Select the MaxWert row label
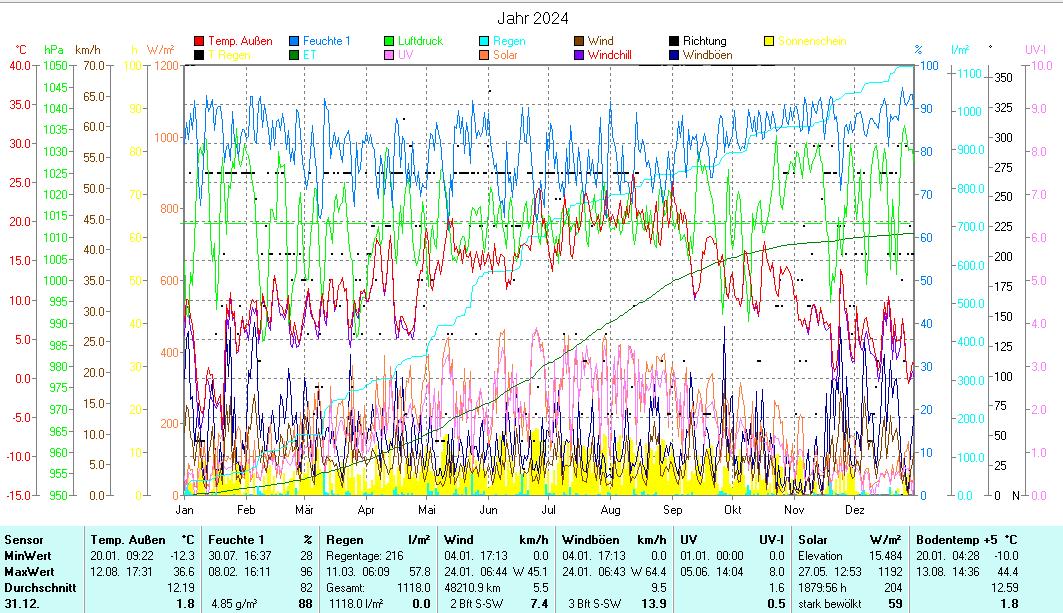 [27, 571]
